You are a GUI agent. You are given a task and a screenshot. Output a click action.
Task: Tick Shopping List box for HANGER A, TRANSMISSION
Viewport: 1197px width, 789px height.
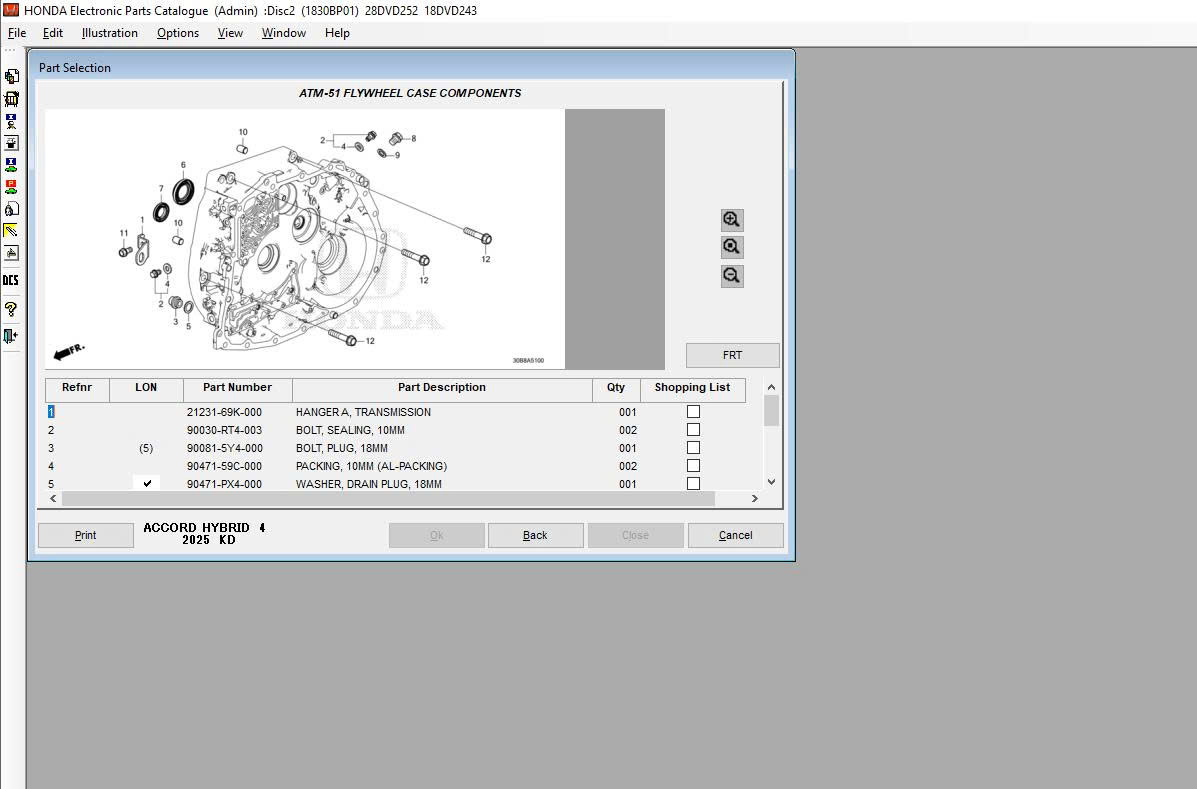pos(693,411)
